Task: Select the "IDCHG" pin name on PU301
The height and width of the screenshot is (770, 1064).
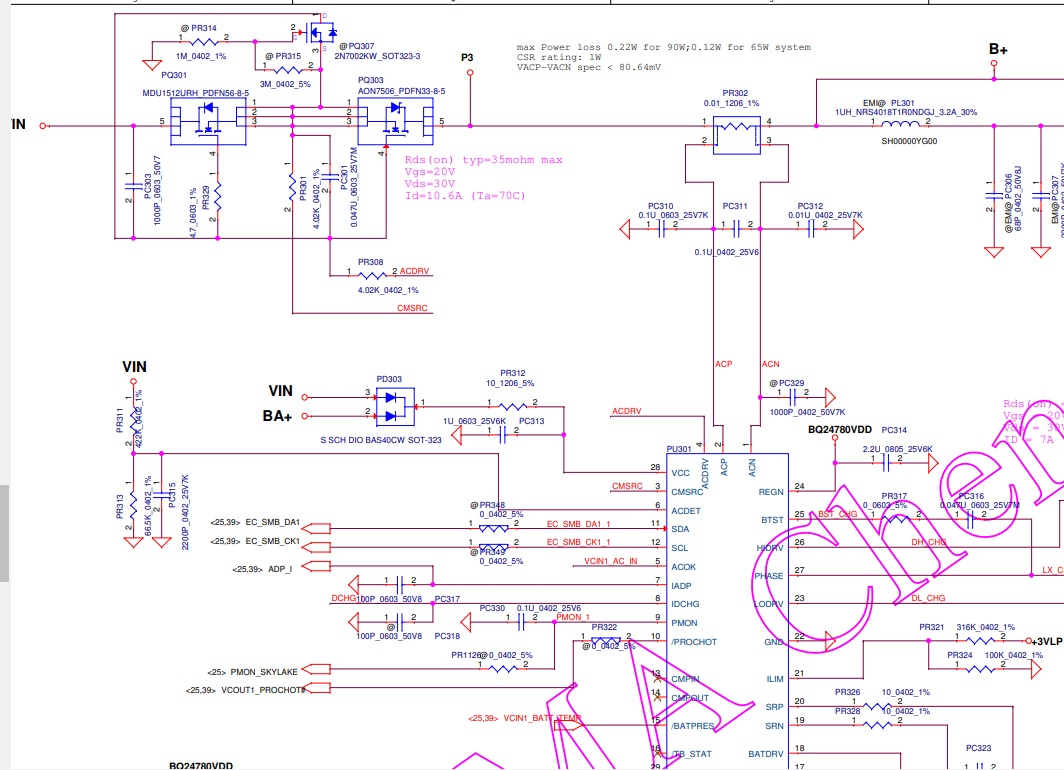Action: pos(685,604)
